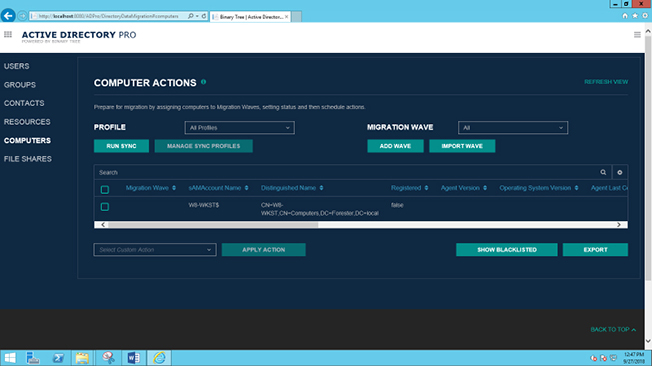Click the Active Directory Pro logo

pos(79,36)
